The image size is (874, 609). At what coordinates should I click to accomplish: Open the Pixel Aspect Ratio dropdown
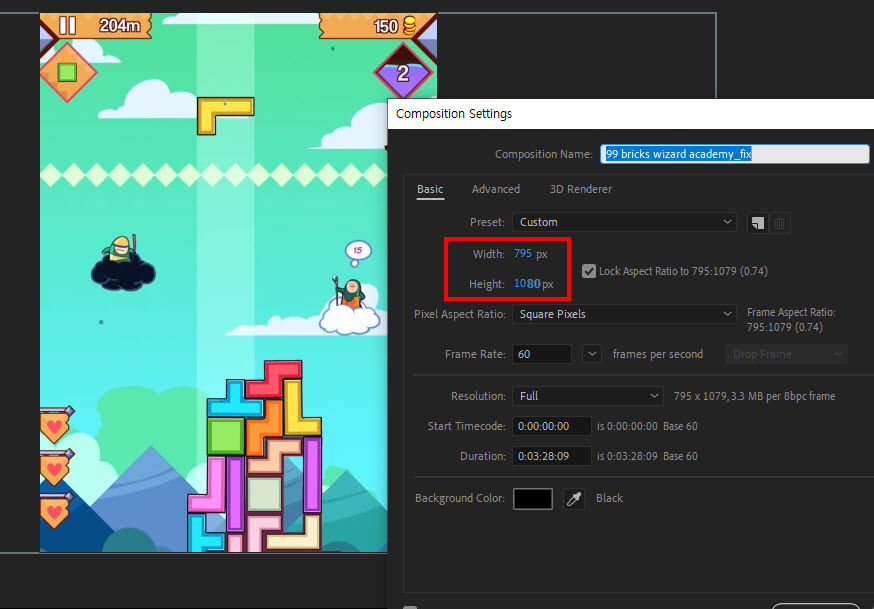point(624,314)
